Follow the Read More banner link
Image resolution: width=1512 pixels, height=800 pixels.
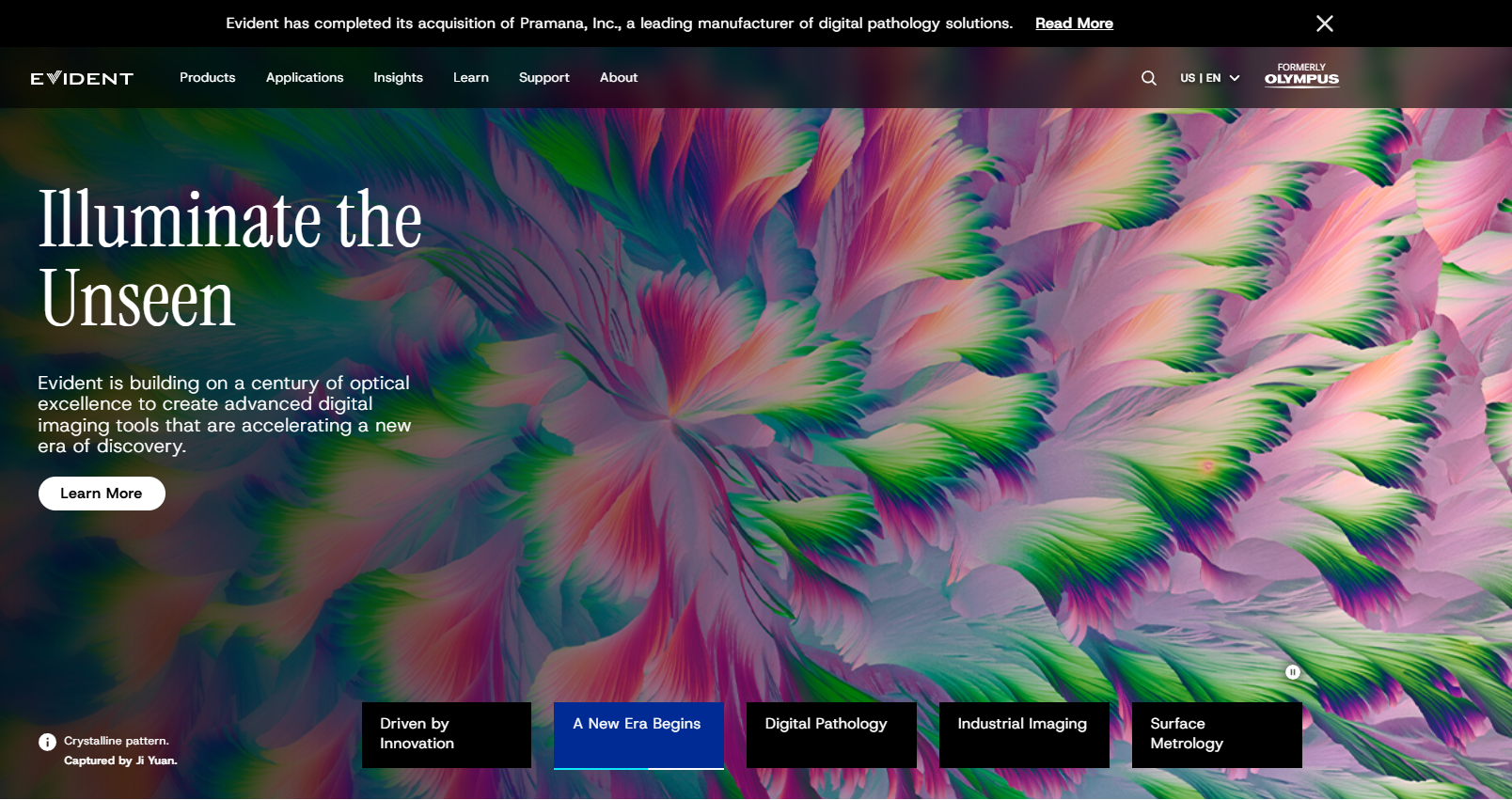coord(1074,24)
